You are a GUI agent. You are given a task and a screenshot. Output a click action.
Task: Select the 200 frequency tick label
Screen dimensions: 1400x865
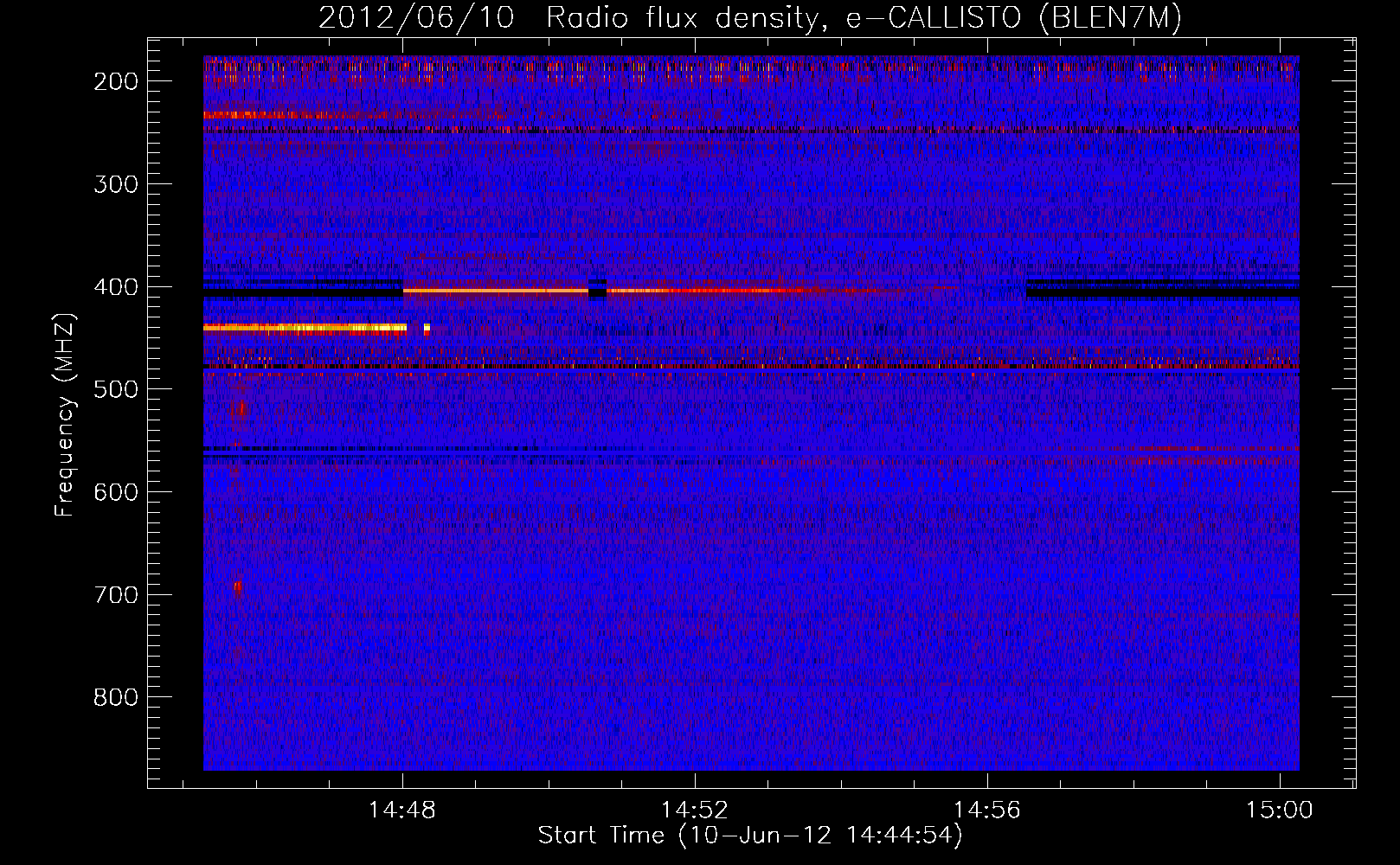pyautogui.click(x=116, y=81)
